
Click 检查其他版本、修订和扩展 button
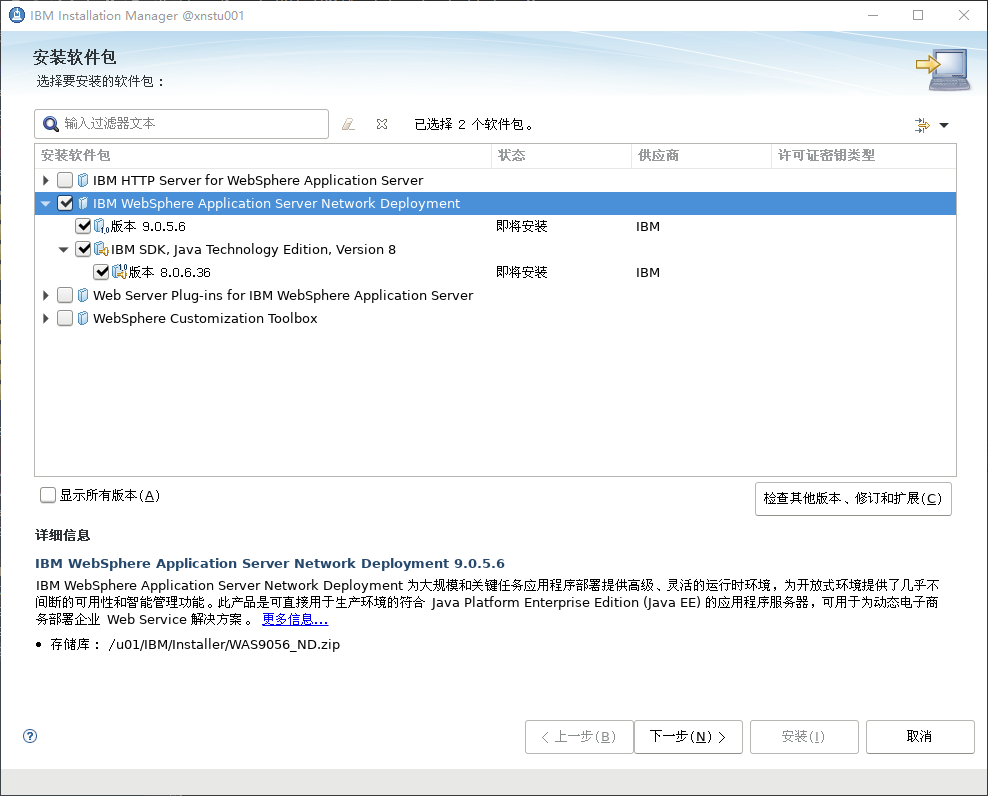point(853,499)
